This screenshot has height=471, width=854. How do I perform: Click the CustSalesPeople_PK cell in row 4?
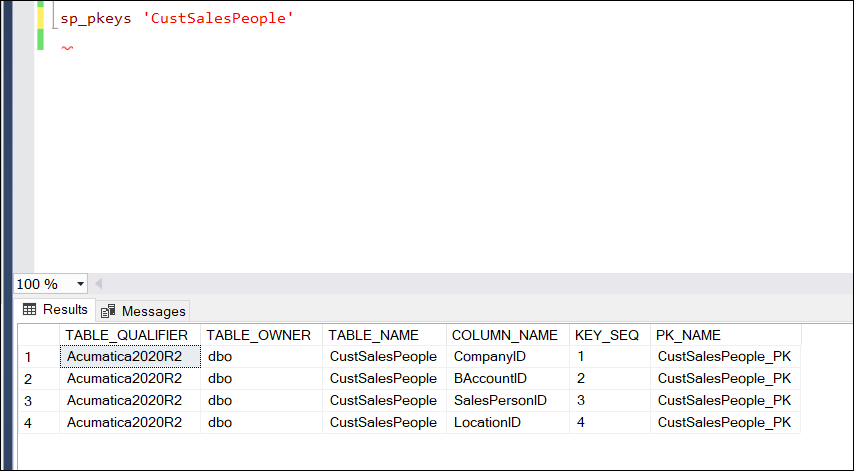tap(724, 423)
